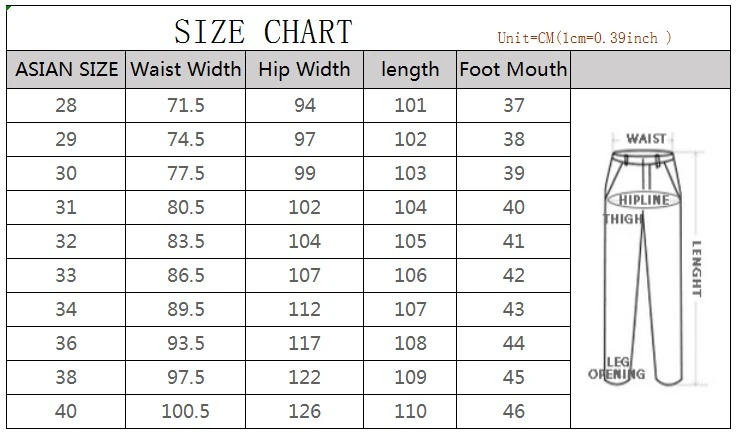
Task: Click the LEG OPENING label on diagram
Action: [x=617, y=368]
